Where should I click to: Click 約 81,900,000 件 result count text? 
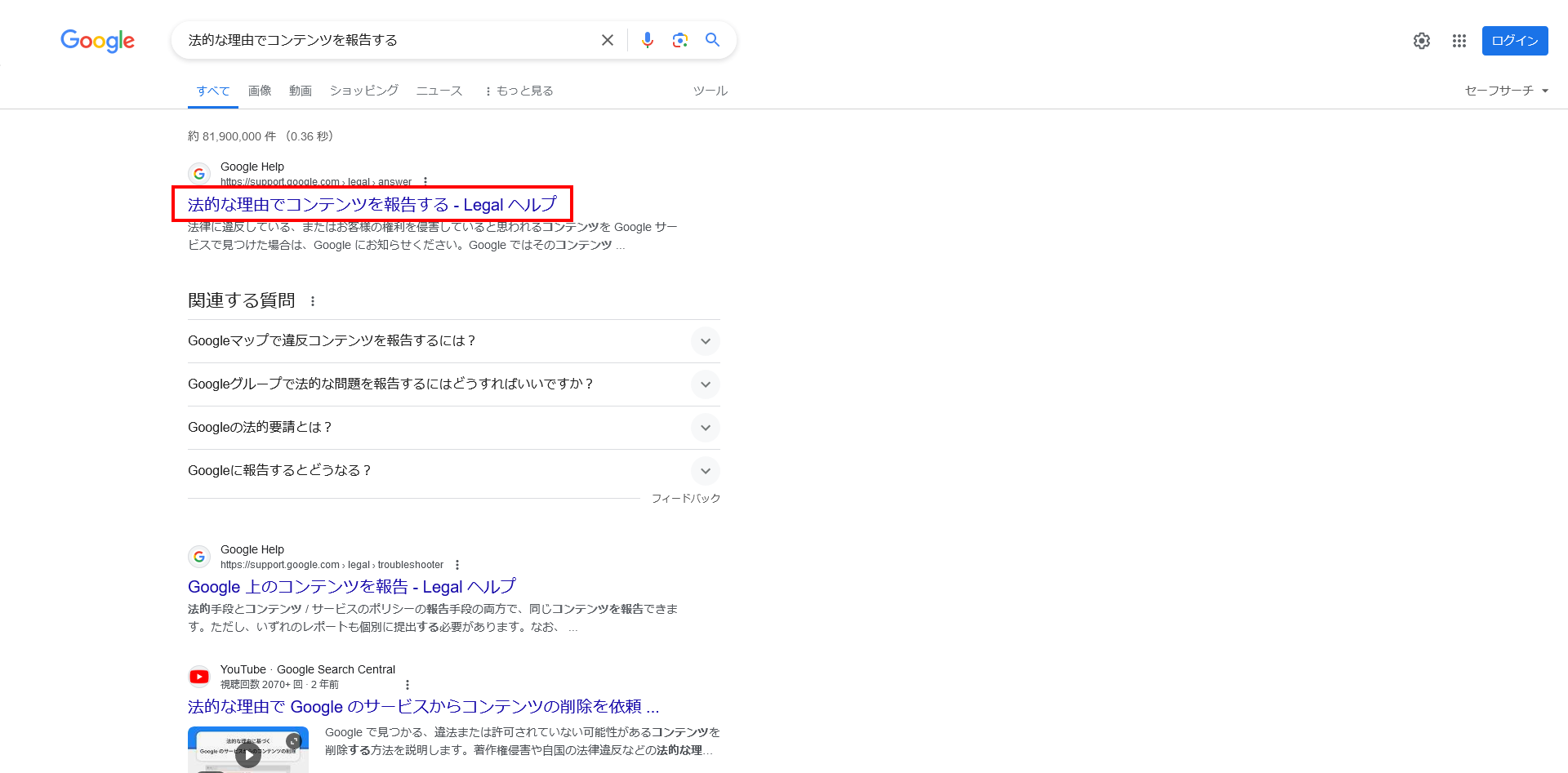click(x=232, y=136)
